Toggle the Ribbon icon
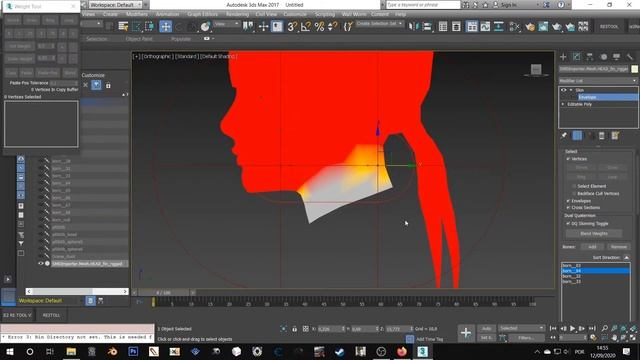This screenshot has width=640, height=360. click(x=472, y=27)
